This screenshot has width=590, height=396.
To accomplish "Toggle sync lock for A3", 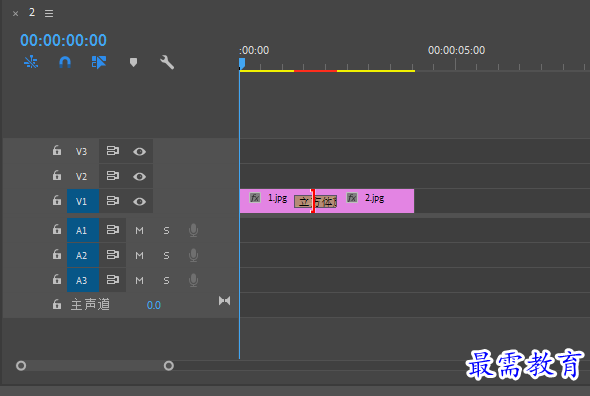I will [113, 280].
